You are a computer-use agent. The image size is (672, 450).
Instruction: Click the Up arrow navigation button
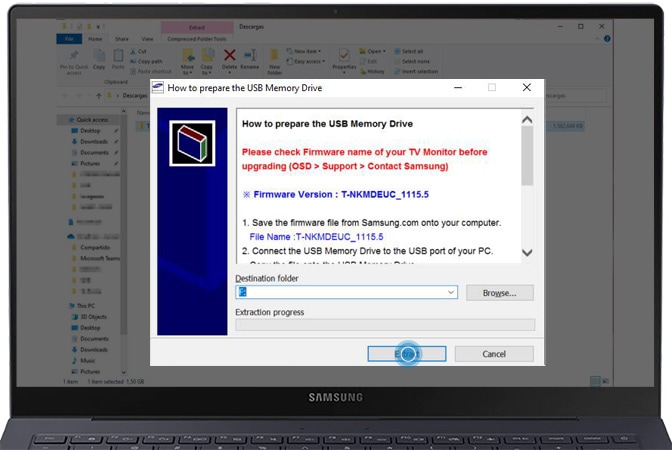(x=99, y=96)
